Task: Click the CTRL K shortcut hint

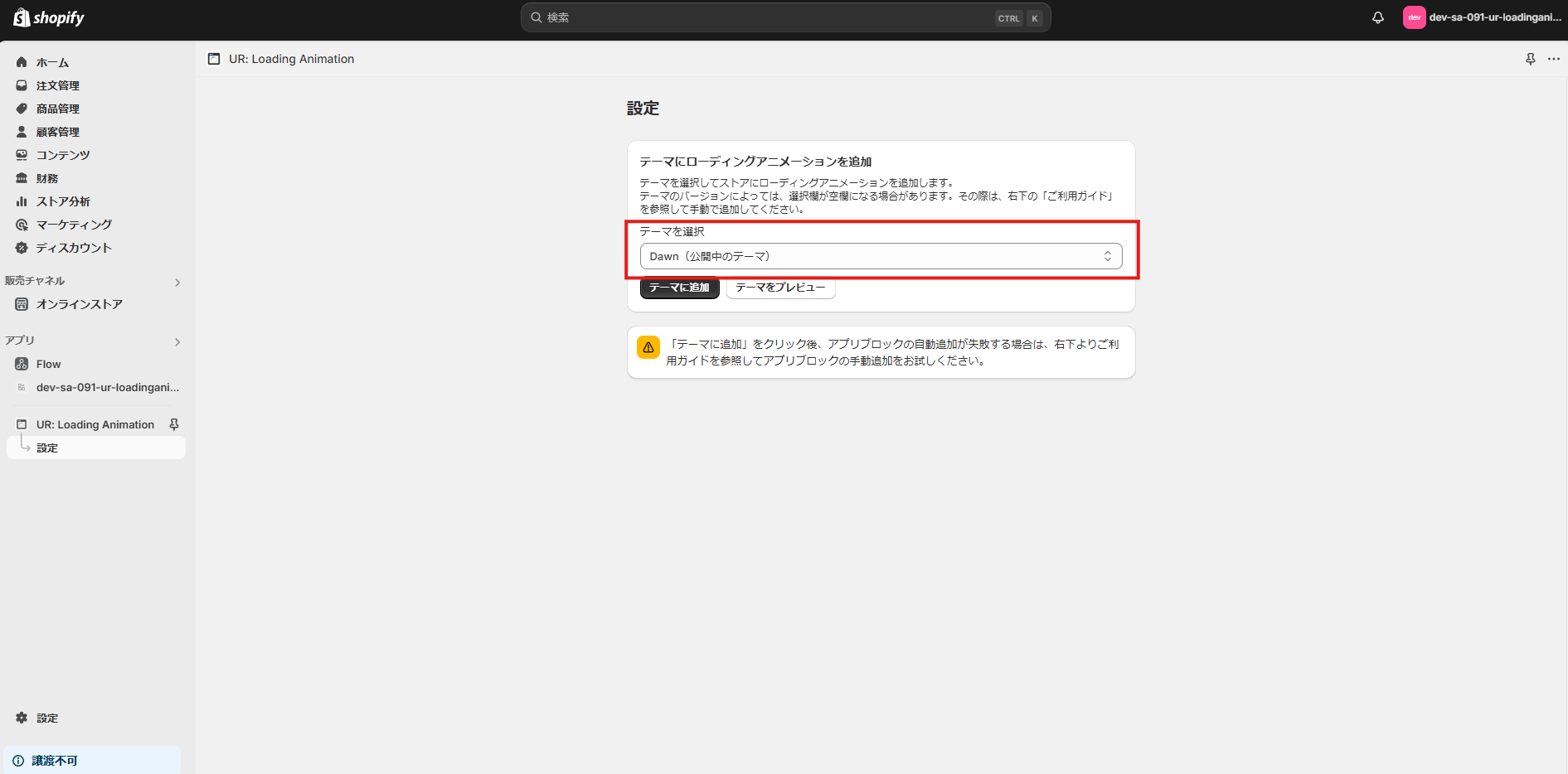Action: (1019, 18)
